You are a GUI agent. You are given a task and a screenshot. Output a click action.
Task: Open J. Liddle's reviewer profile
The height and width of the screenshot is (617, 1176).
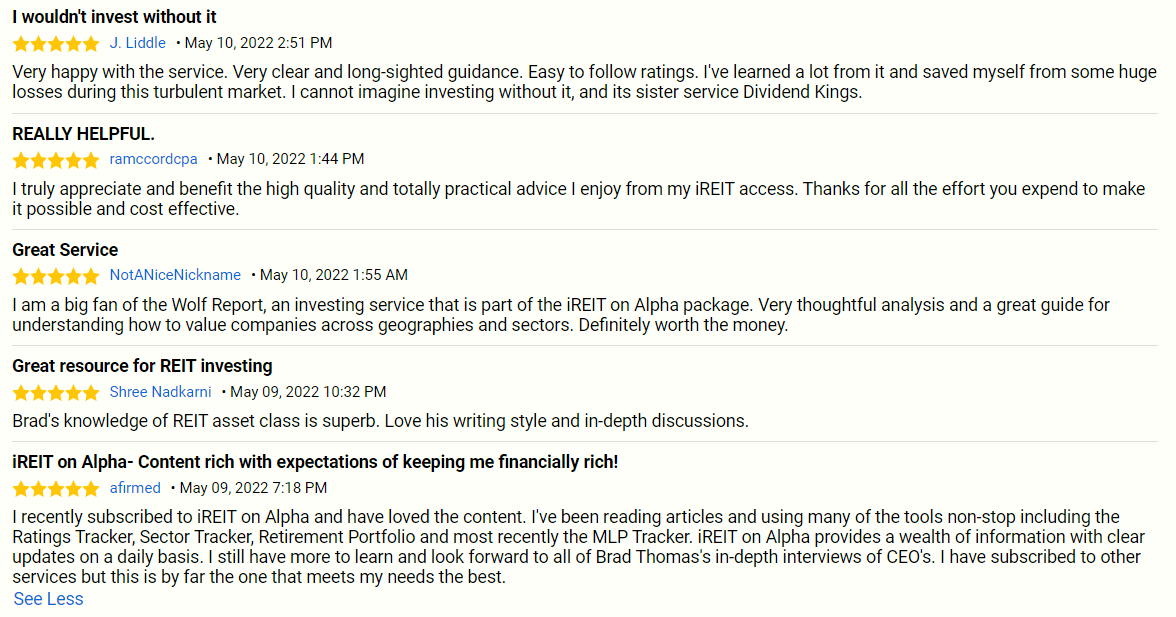click(138, 43)
